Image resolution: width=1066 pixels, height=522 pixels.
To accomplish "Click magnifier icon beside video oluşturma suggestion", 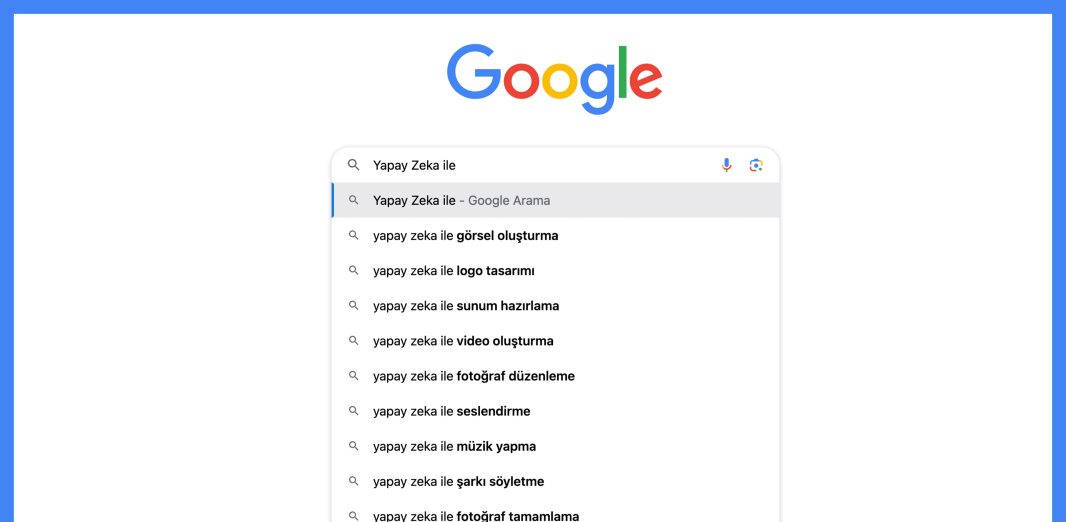I will [x=354, y=341].
